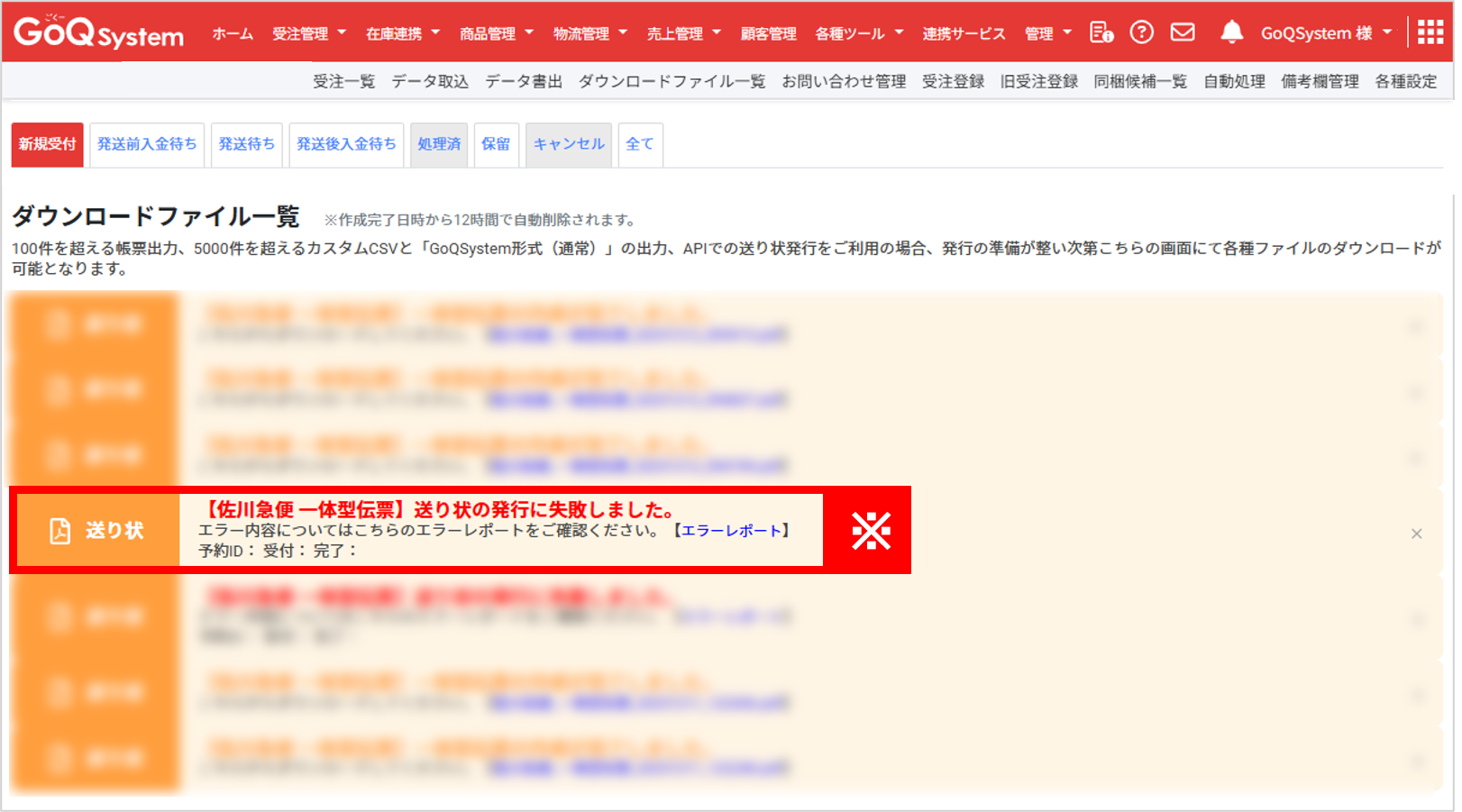1462x812 pixels.
Task: Open the notification bell
Action: (x=1231, y=33)
